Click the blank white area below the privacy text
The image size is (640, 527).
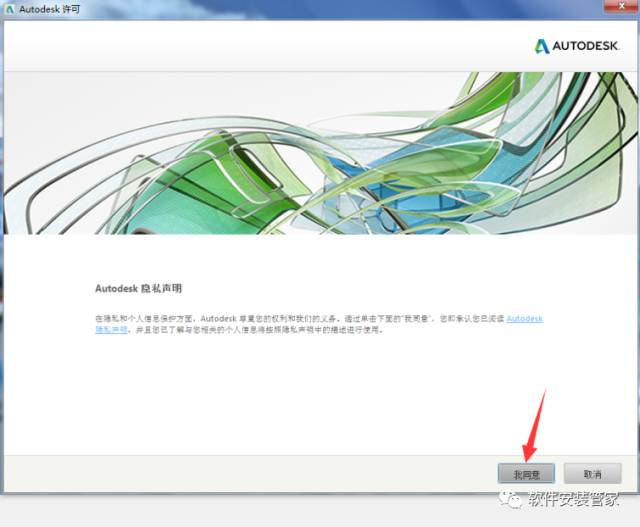[320, 400]
